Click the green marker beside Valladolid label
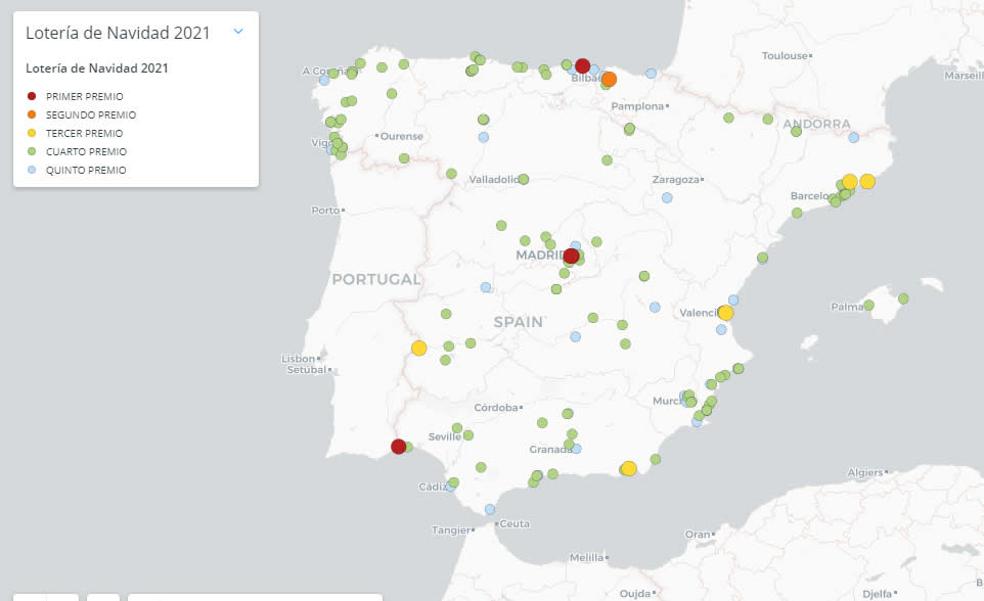This screenshot has height=601, width=984. coord(523,179)
